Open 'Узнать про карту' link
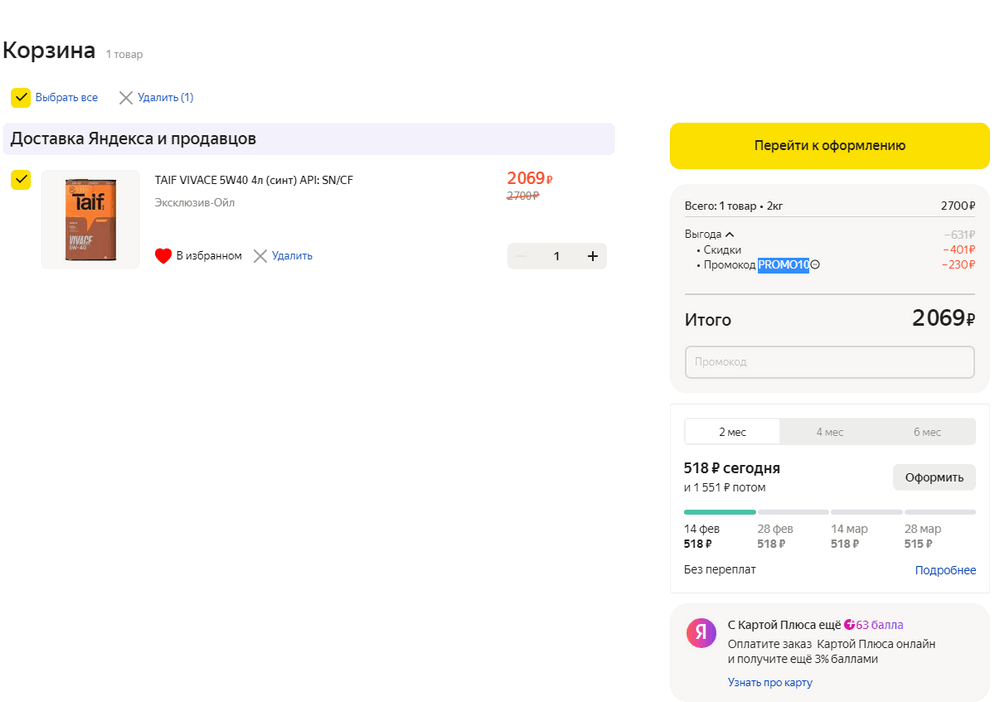 click(x=770, y=682)
